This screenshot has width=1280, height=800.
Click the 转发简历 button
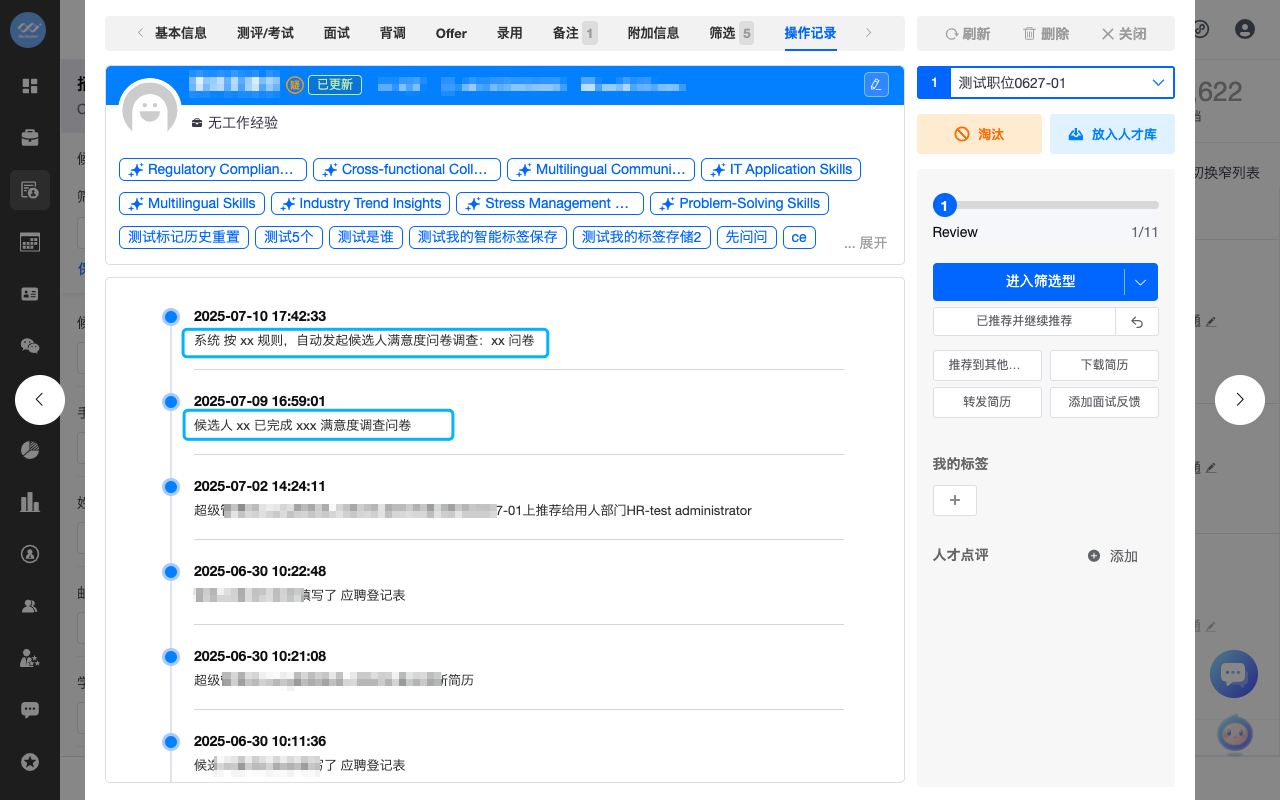click(x=988, y=402)
